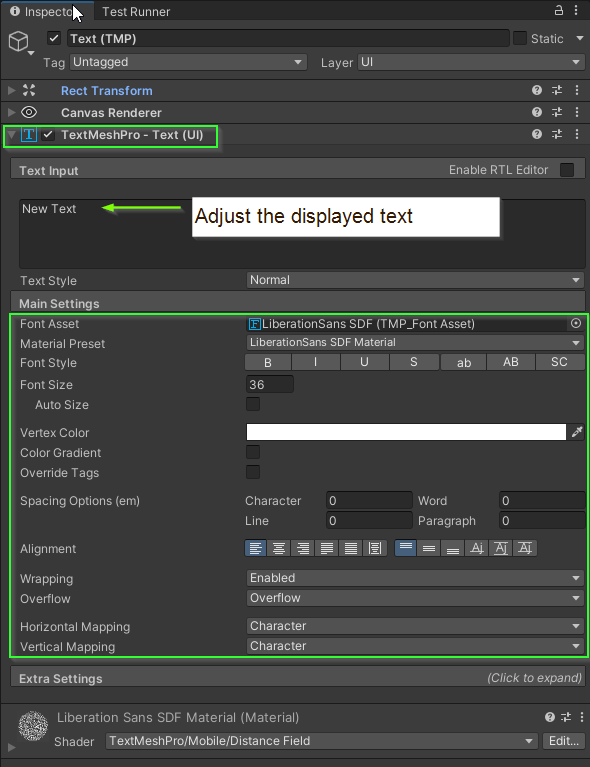The width and height of the screenshot is (590, 767).
Task: Enable the RTL Editor checkbox
Action: (x=567, y=170)
